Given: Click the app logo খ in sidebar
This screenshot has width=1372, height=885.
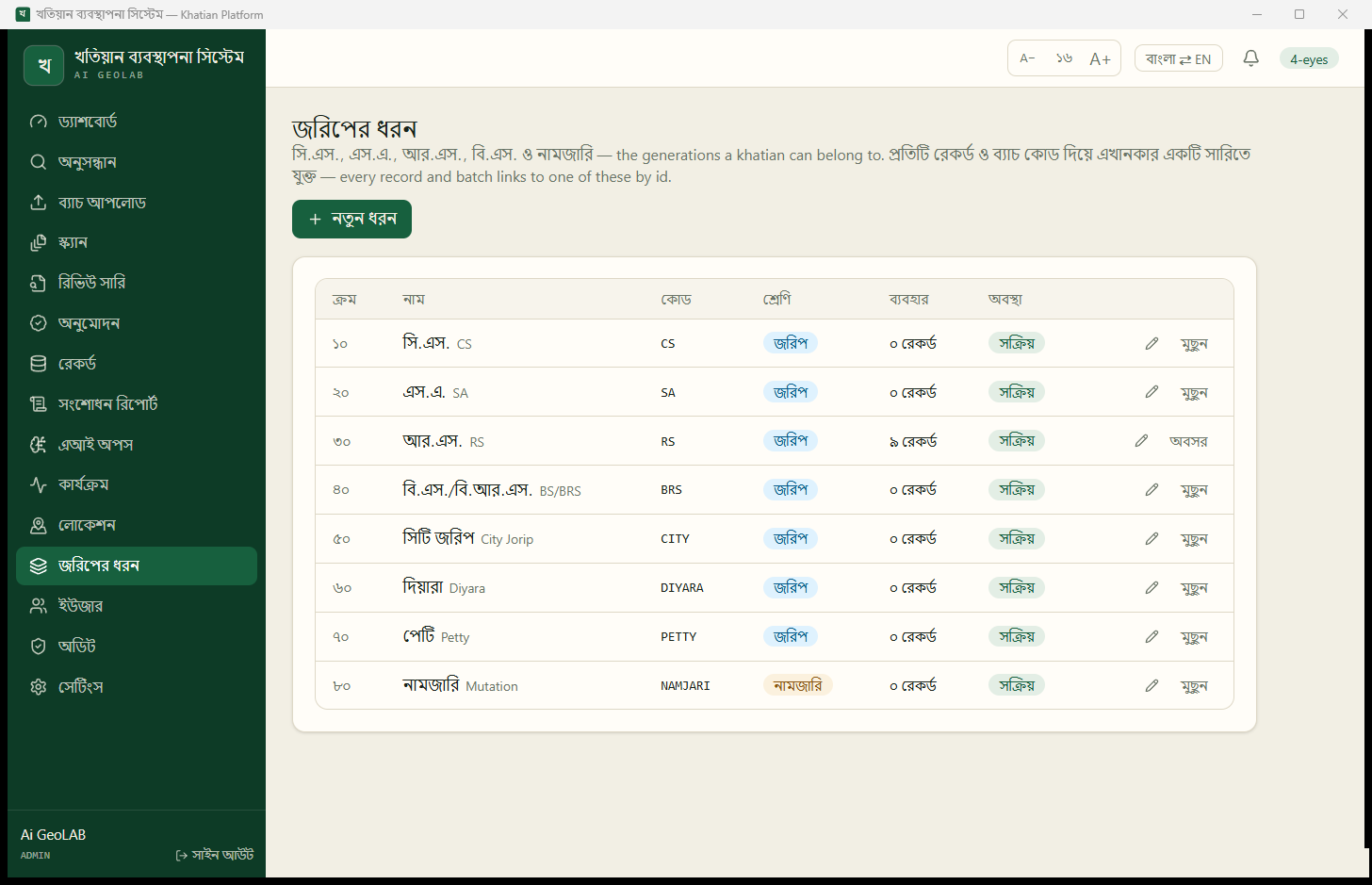Looking at the screenshot, I should coord(44,65).
